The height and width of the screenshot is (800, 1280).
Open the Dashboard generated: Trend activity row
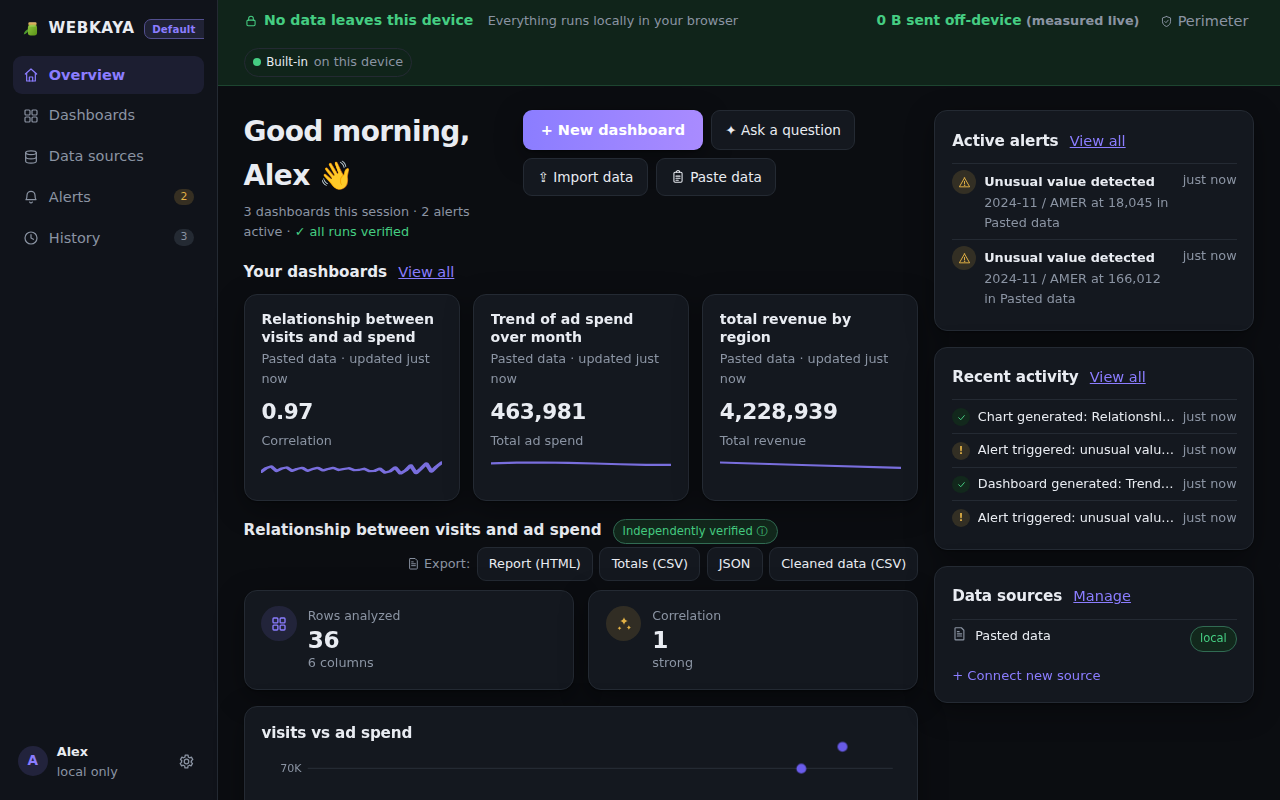click(x=1094, y=484)
